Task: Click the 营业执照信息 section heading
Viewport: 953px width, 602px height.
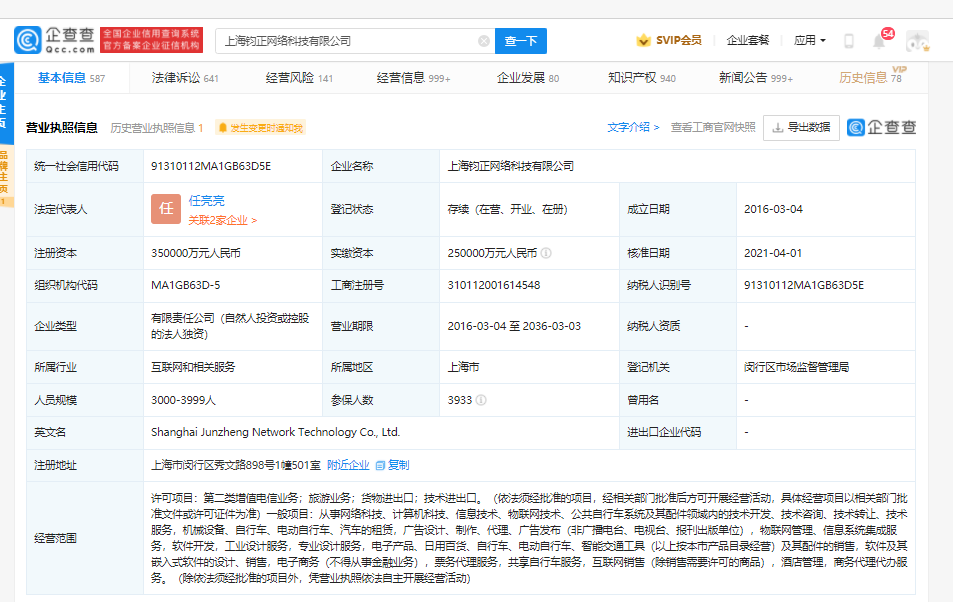Action: pos(61,128)
